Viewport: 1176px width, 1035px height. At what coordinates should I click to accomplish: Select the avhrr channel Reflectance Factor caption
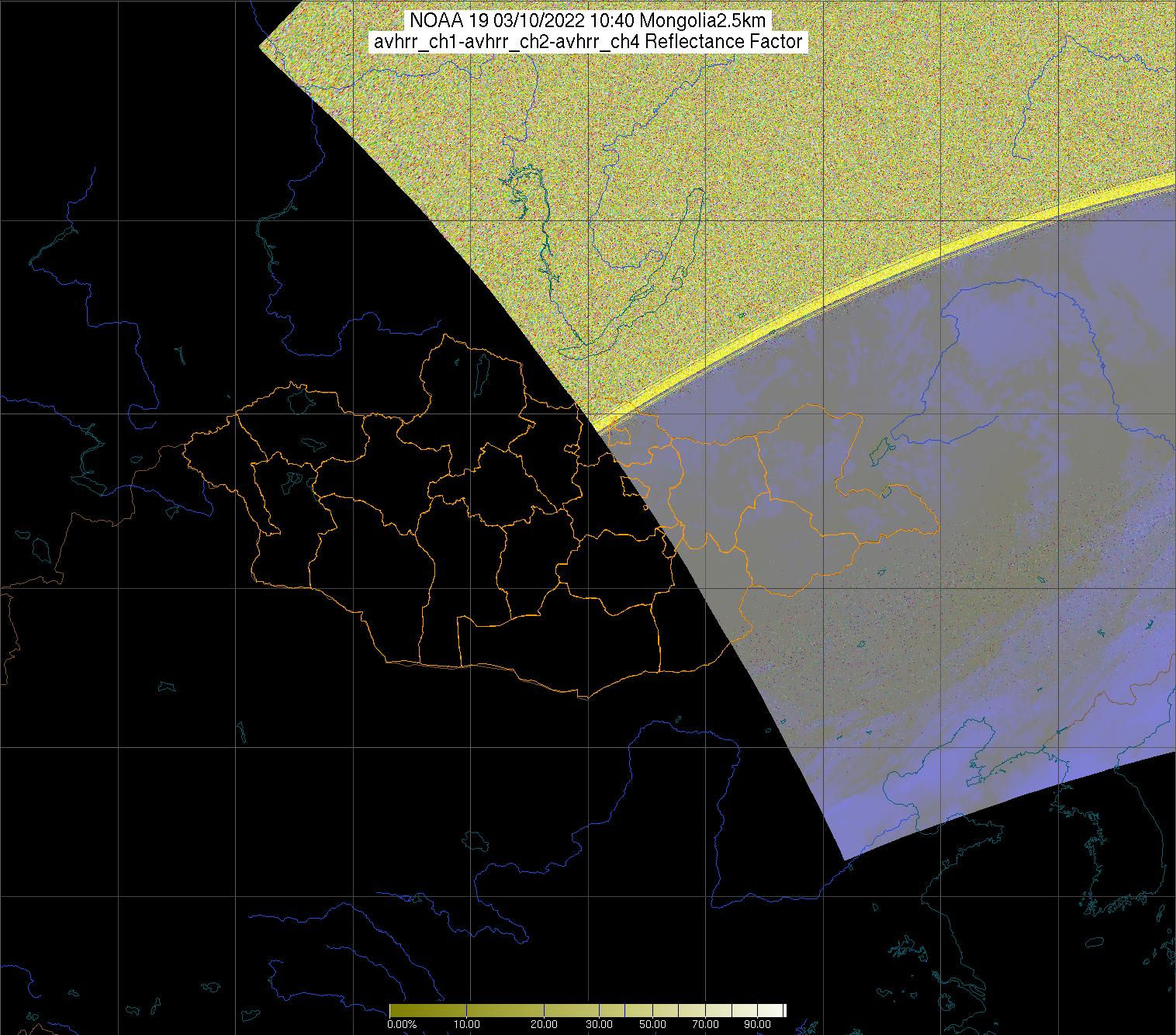coord(588,42)
